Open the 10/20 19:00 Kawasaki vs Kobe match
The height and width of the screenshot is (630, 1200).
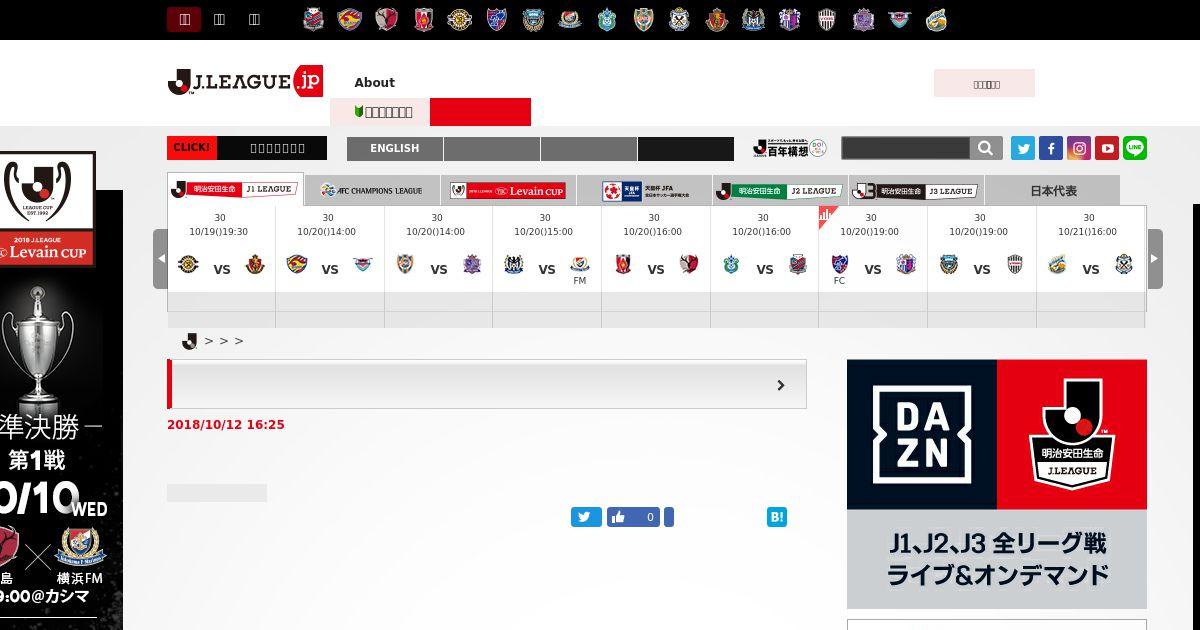pyautogui.click(x=981, y=249)
